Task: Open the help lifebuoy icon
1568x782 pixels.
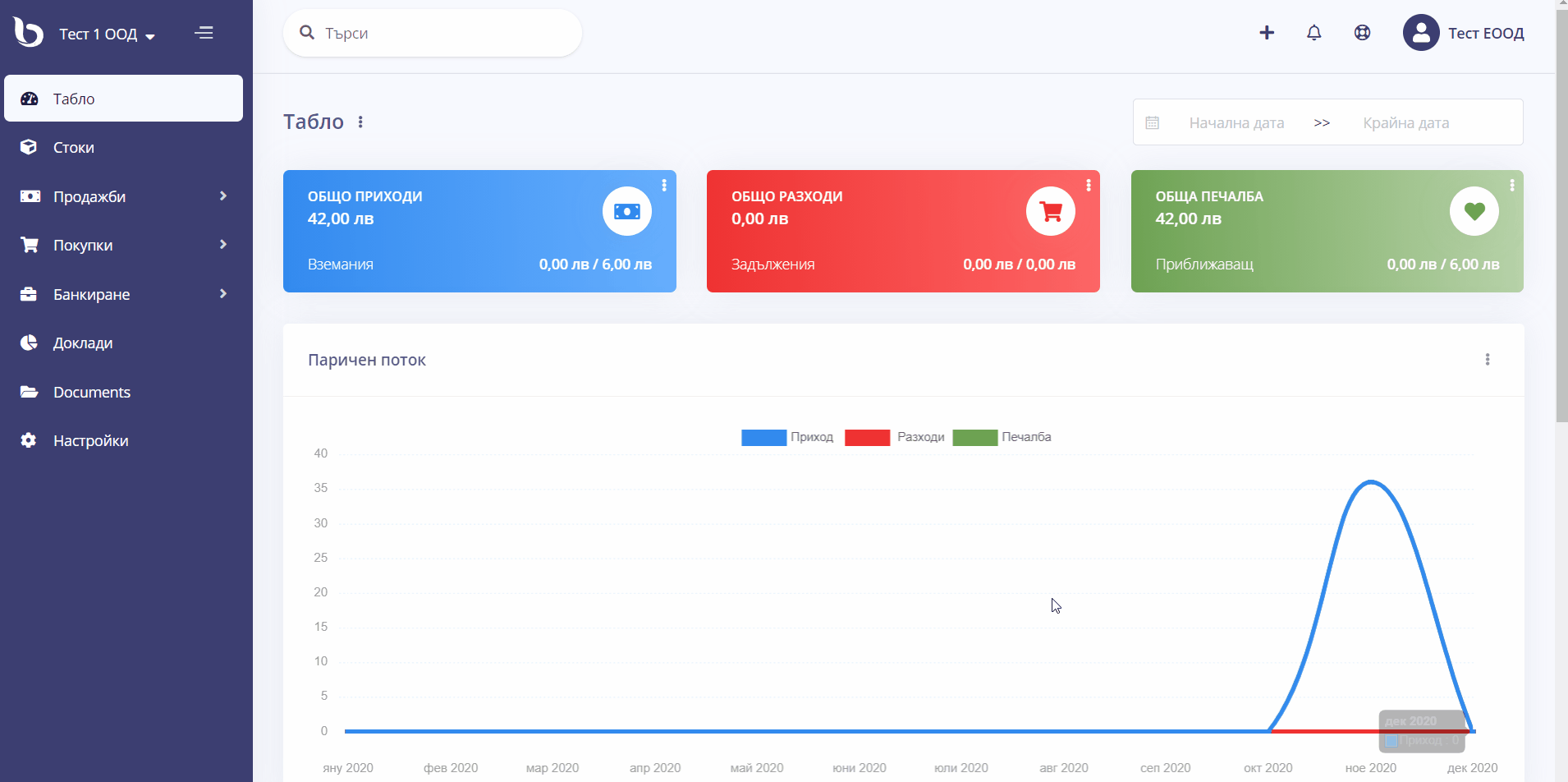Action: (1362, 33)
